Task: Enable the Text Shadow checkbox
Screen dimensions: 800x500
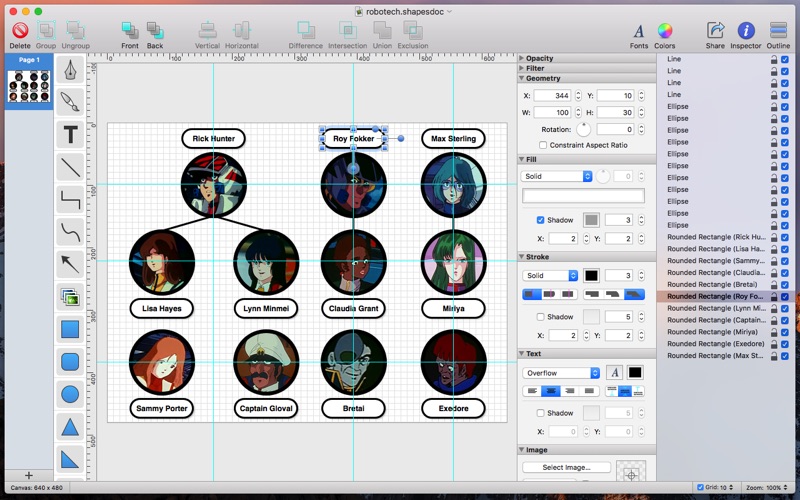Action: [x=540, y=413]
